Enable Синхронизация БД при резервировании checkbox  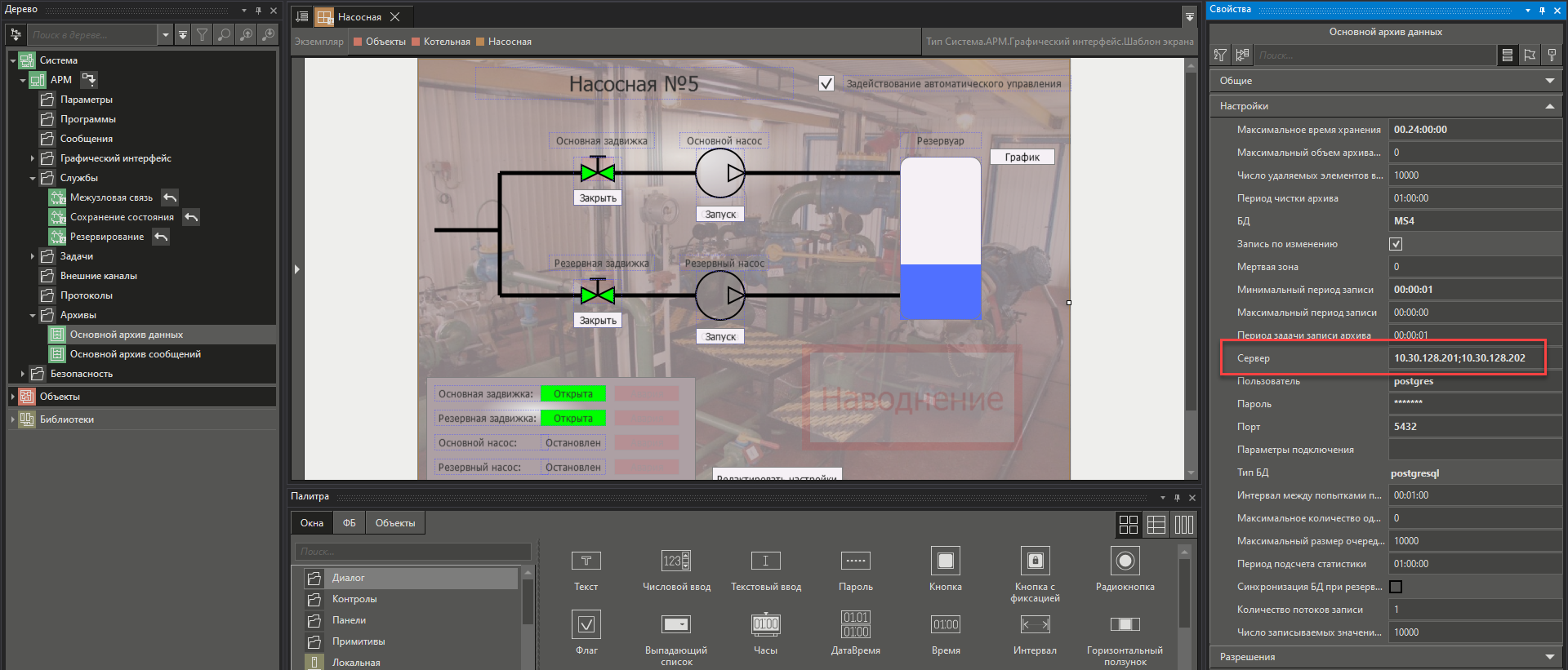coord(1396,587)
